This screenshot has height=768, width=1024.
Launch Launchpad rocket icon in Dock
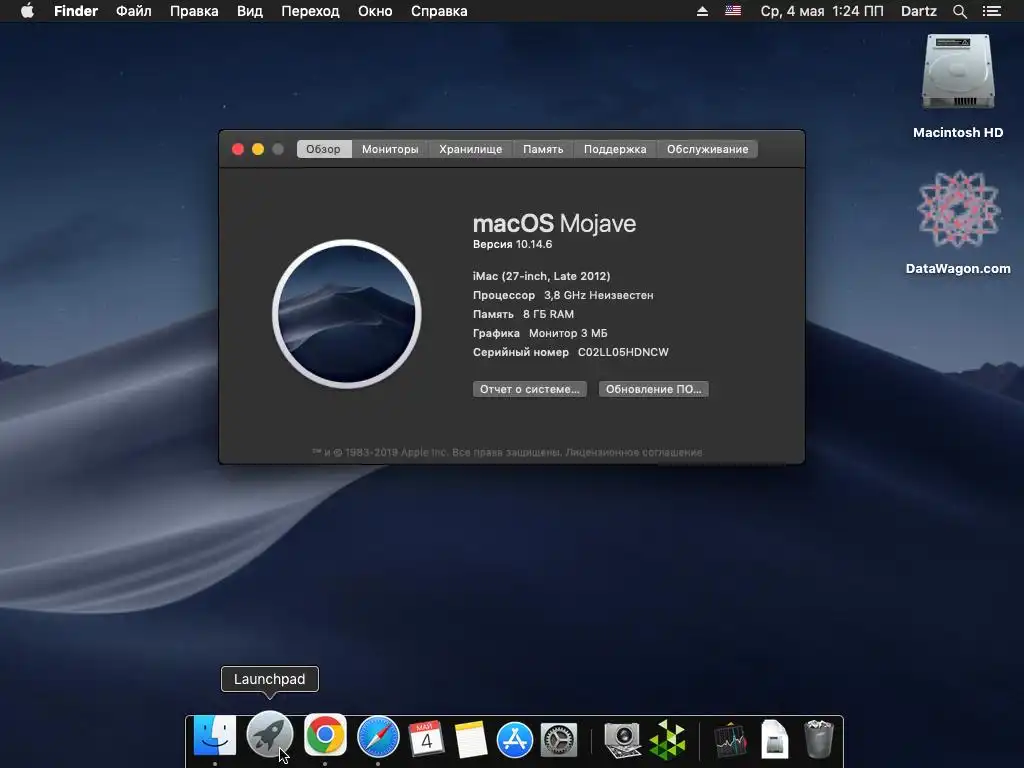point(270,734)
